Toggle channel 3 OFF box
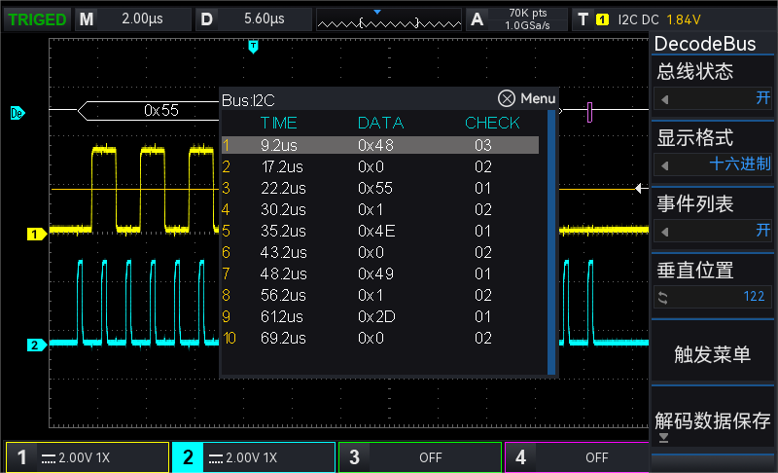 (x=419, y=457)
